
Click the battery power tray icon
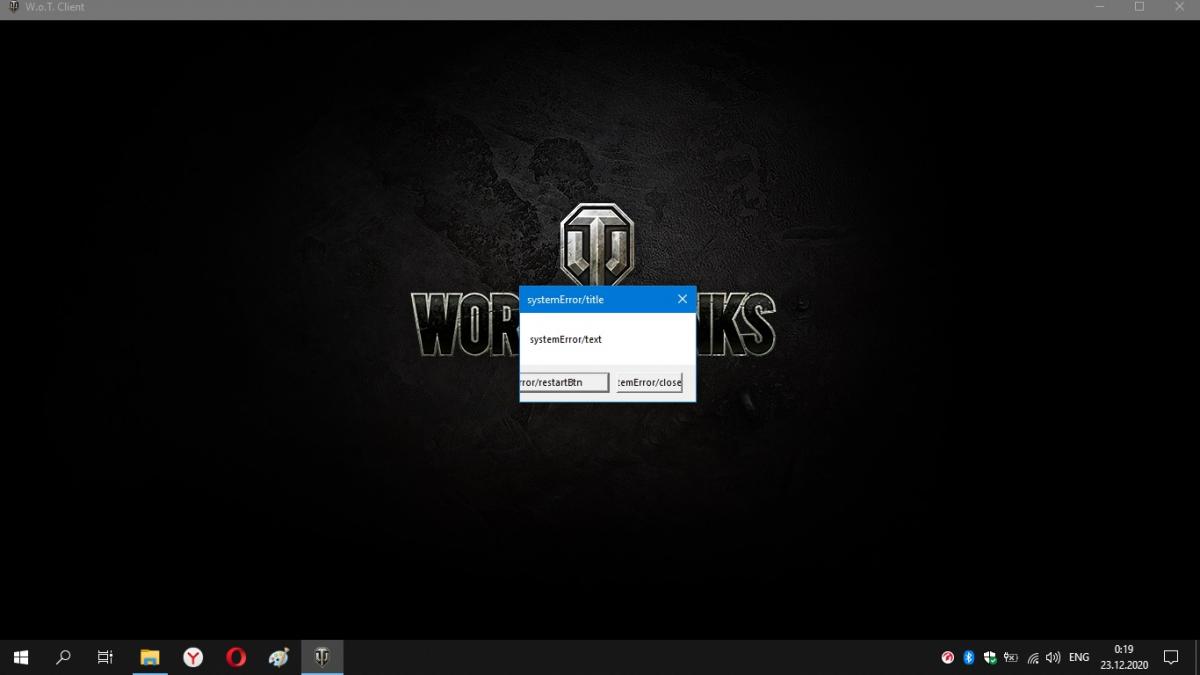(x=1011, y=657)
